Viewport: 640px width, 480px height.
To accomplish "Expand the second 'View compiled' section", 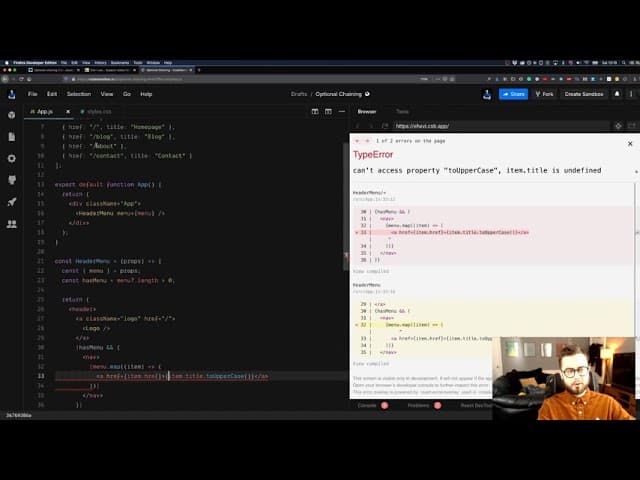I will [367, 363].
